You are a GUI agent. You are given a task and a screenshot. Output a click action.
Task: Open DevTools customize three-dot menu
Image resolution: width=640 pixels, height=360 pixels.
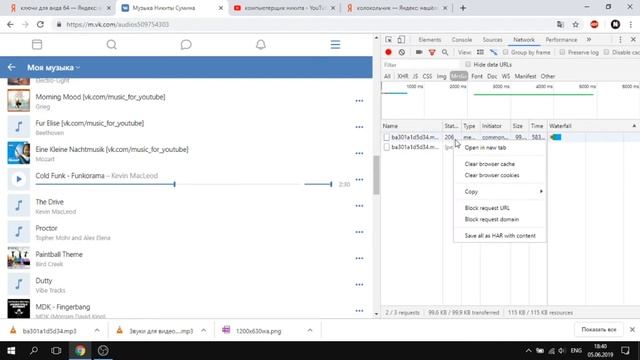coord(620,40)
